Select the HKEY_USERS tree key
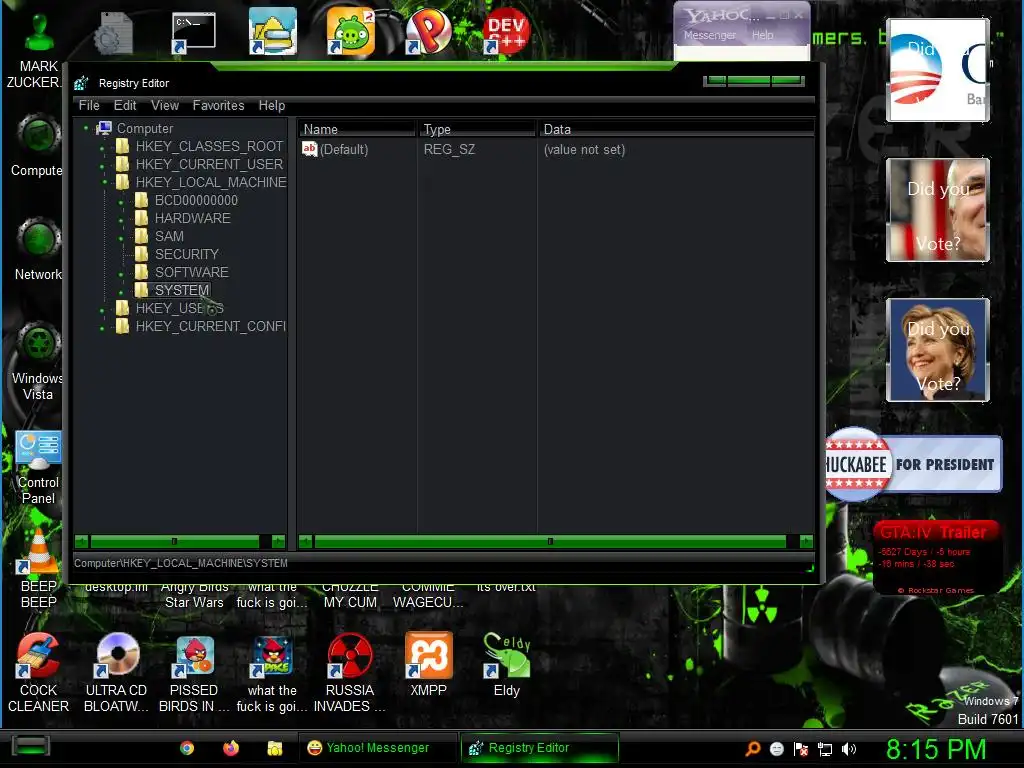 [x=179, y=308]
